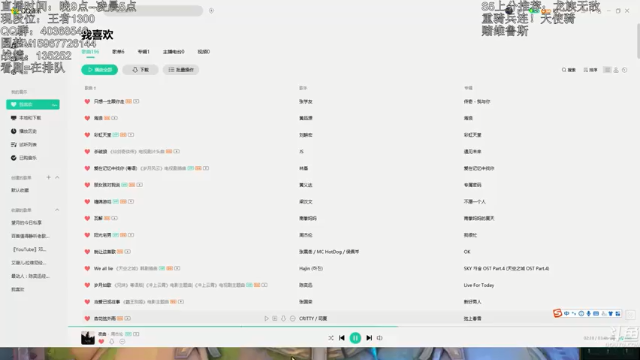Add CRITTY song to playlist via row plus icon

click(275, 318)
